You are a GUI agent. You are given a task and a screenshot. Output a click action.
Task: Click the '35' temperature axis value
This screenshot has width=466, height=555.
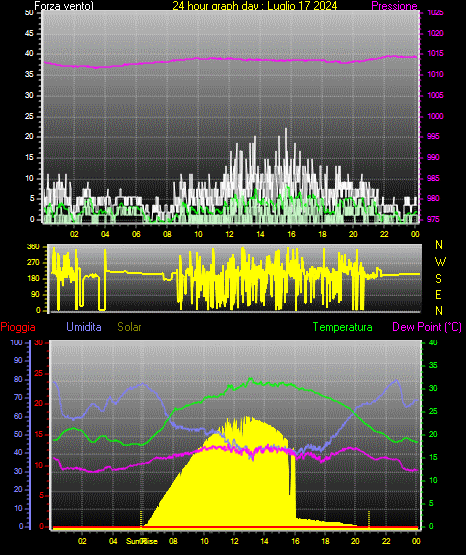point(433,365)
